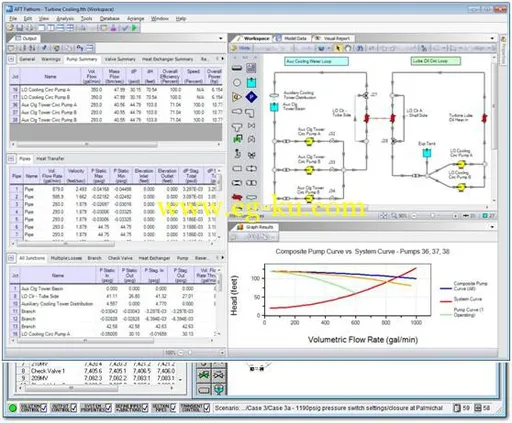The width and height of the screenshot is (512, 423).
Task: Show more summary tabs with right arrow
Action: [x=223, y=59]
